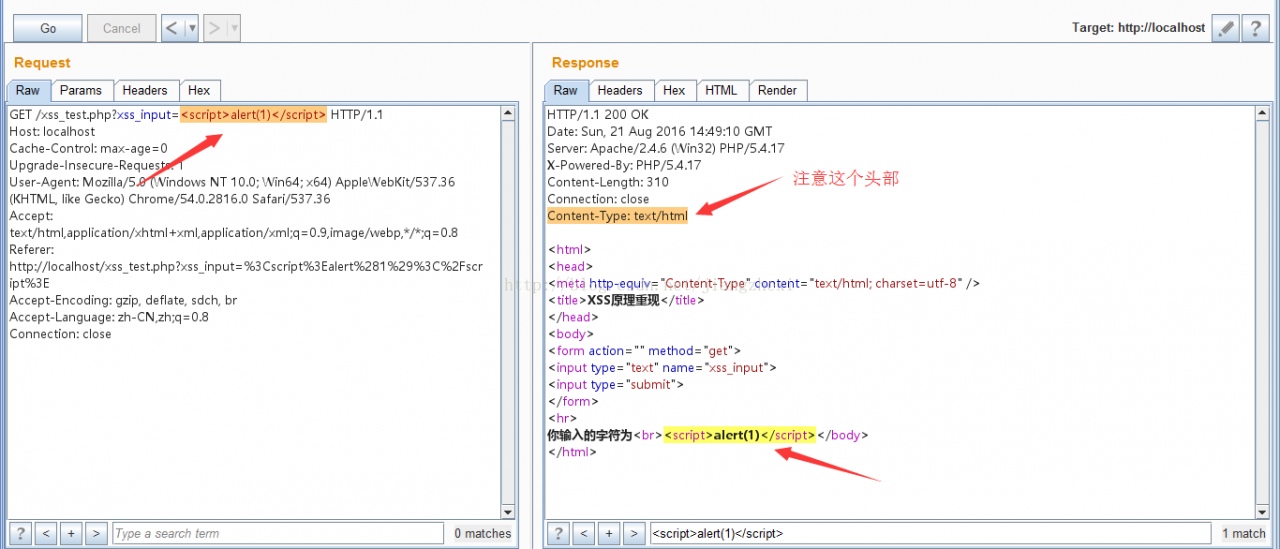Click the response search next match button
The image size is (1280, 549).
[634, 533]
